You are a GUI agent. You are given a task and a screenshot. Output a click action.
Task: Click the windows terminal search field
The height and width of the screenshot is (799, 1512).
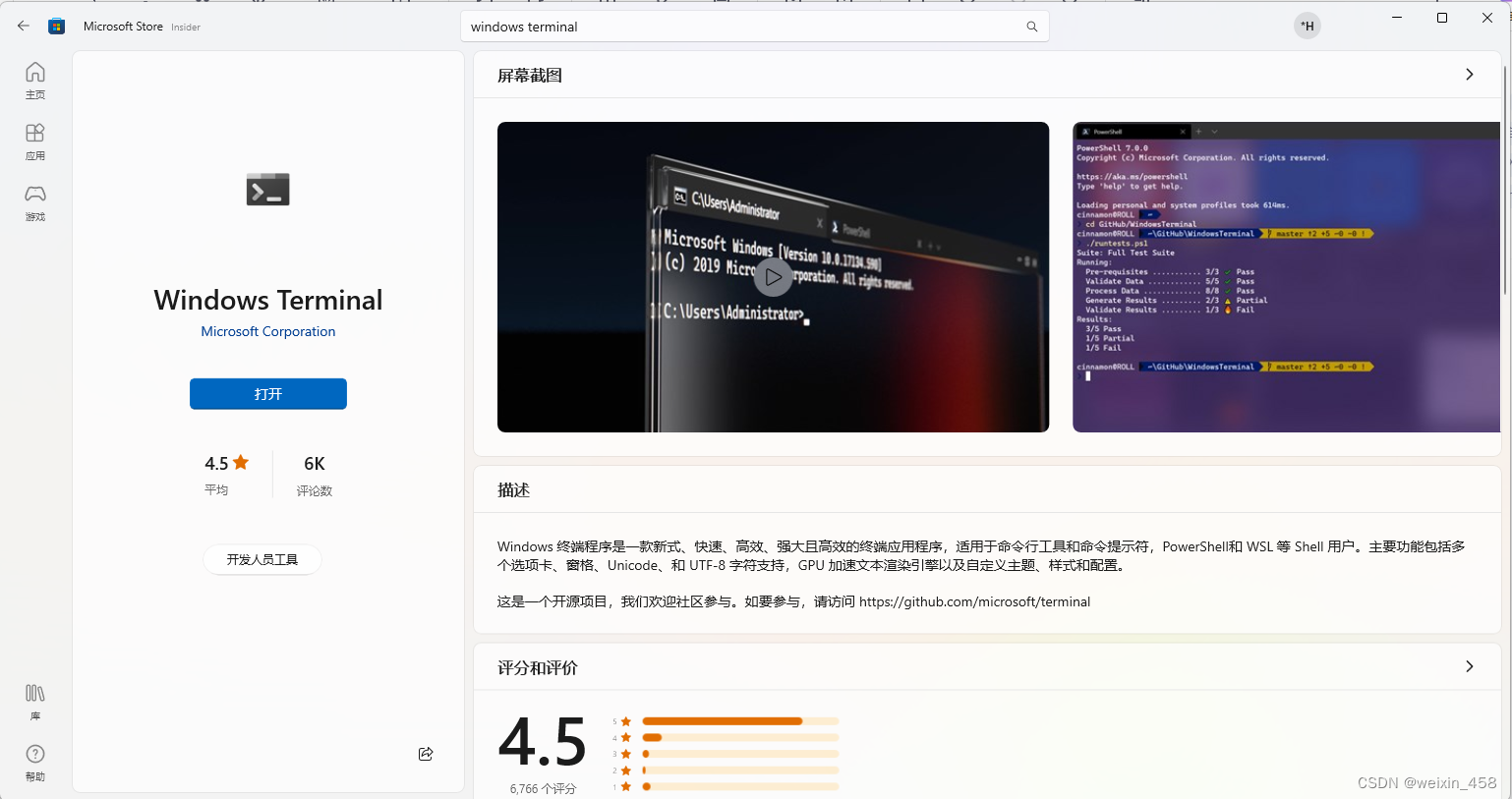[x=688, y=27]
